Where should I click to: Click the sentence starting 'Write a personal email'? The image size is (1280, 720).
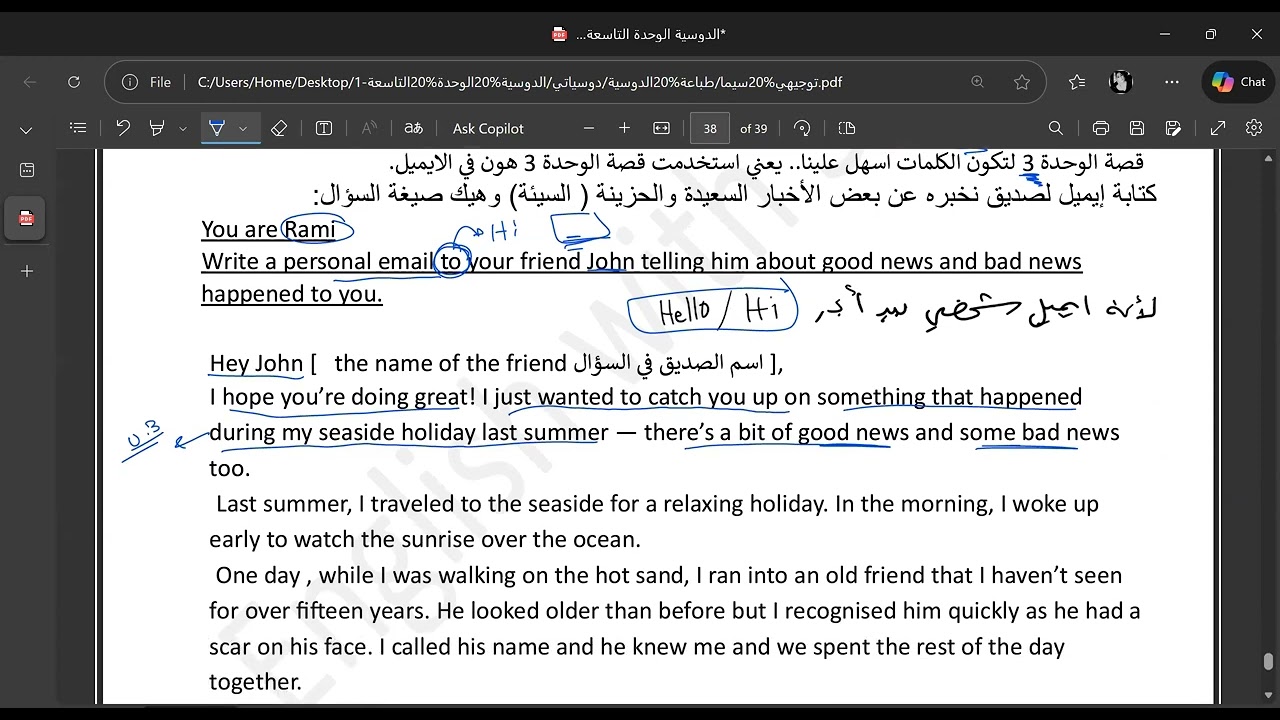(x=641, y=261)
